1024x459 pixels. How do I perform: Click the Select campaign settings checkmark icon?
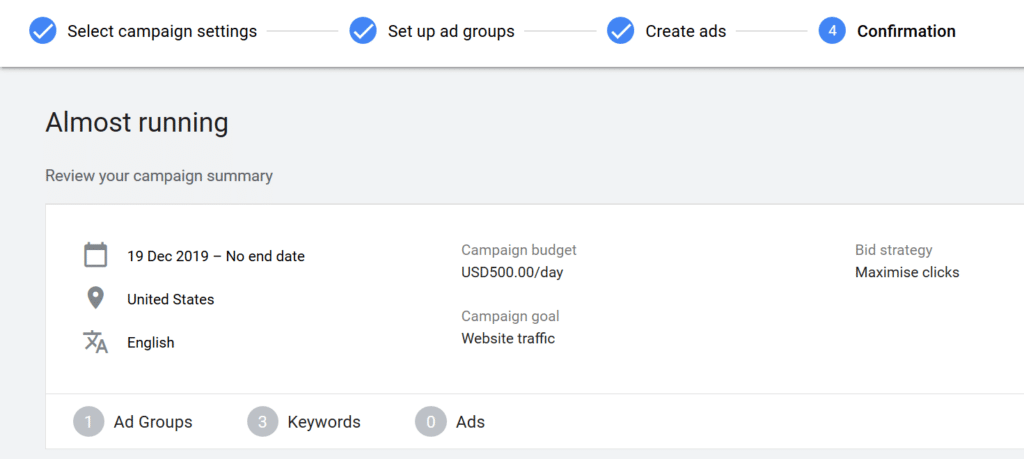[43, 31]
